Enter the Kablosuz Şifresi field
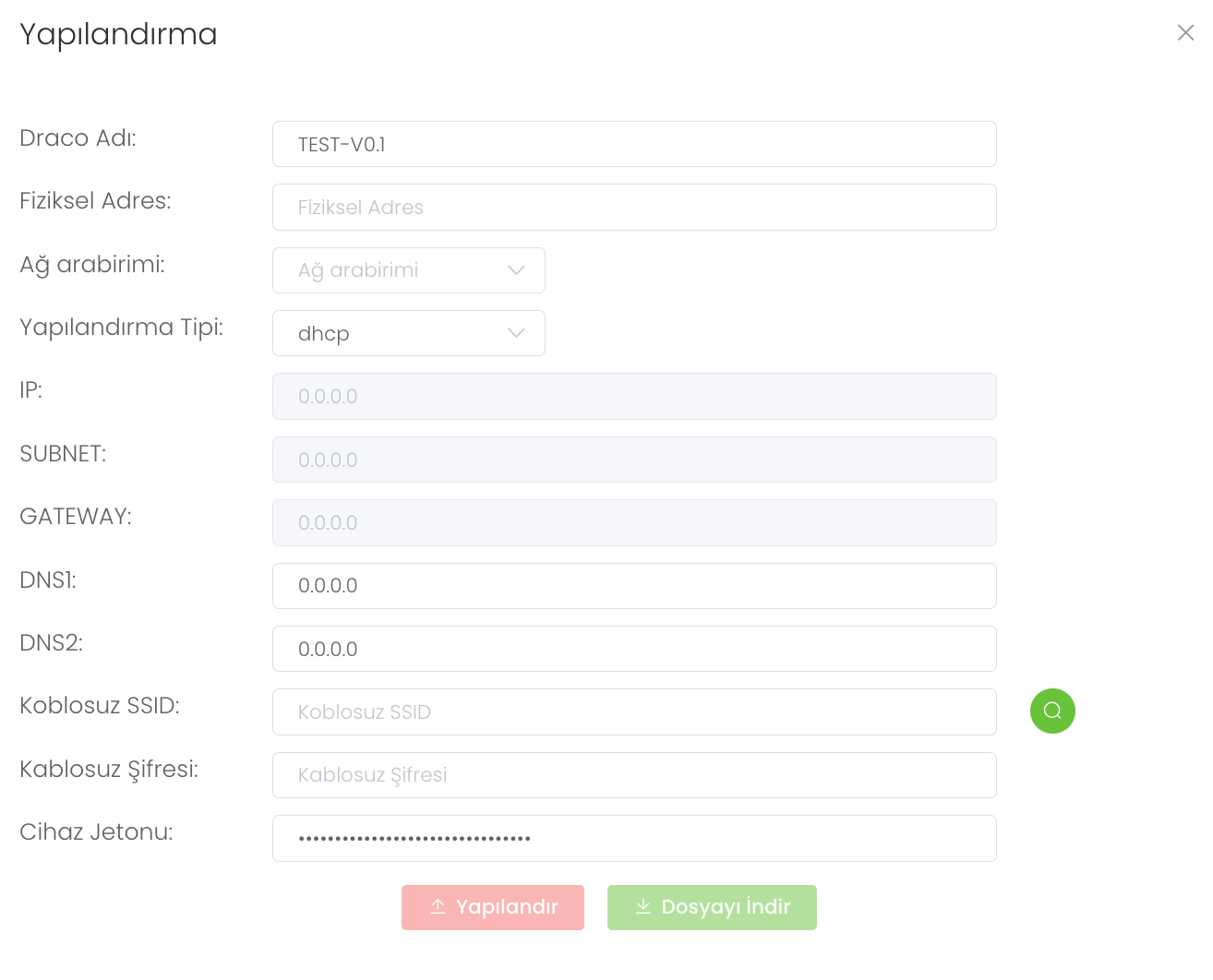The width and height of the screenshot is (1213, 980). [x=634, y=775]
